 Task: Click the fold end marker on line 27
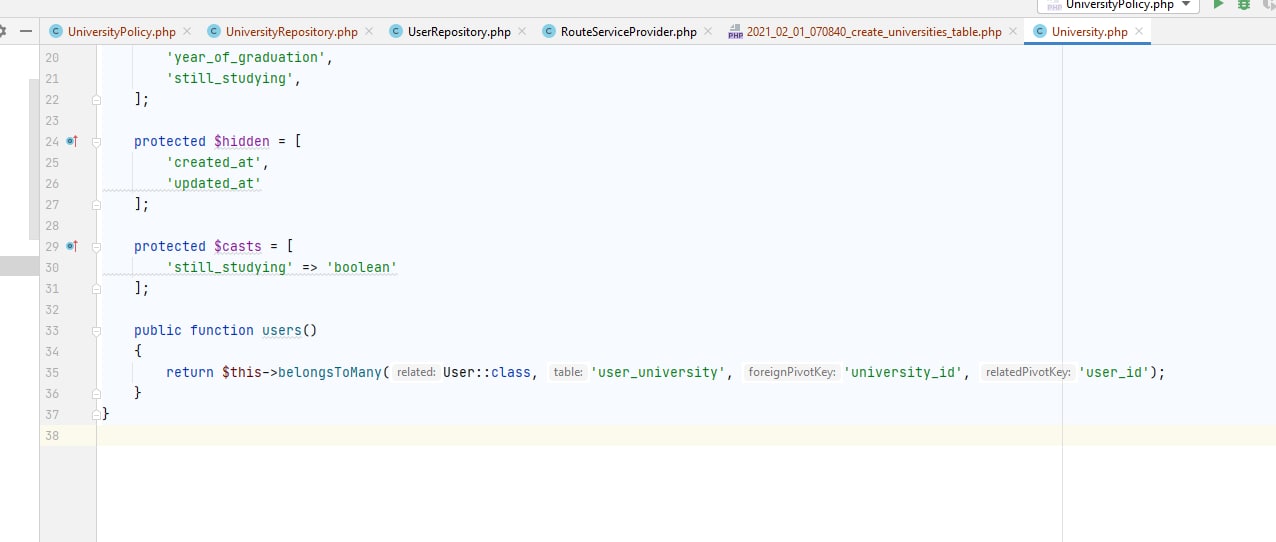point(97,205)
